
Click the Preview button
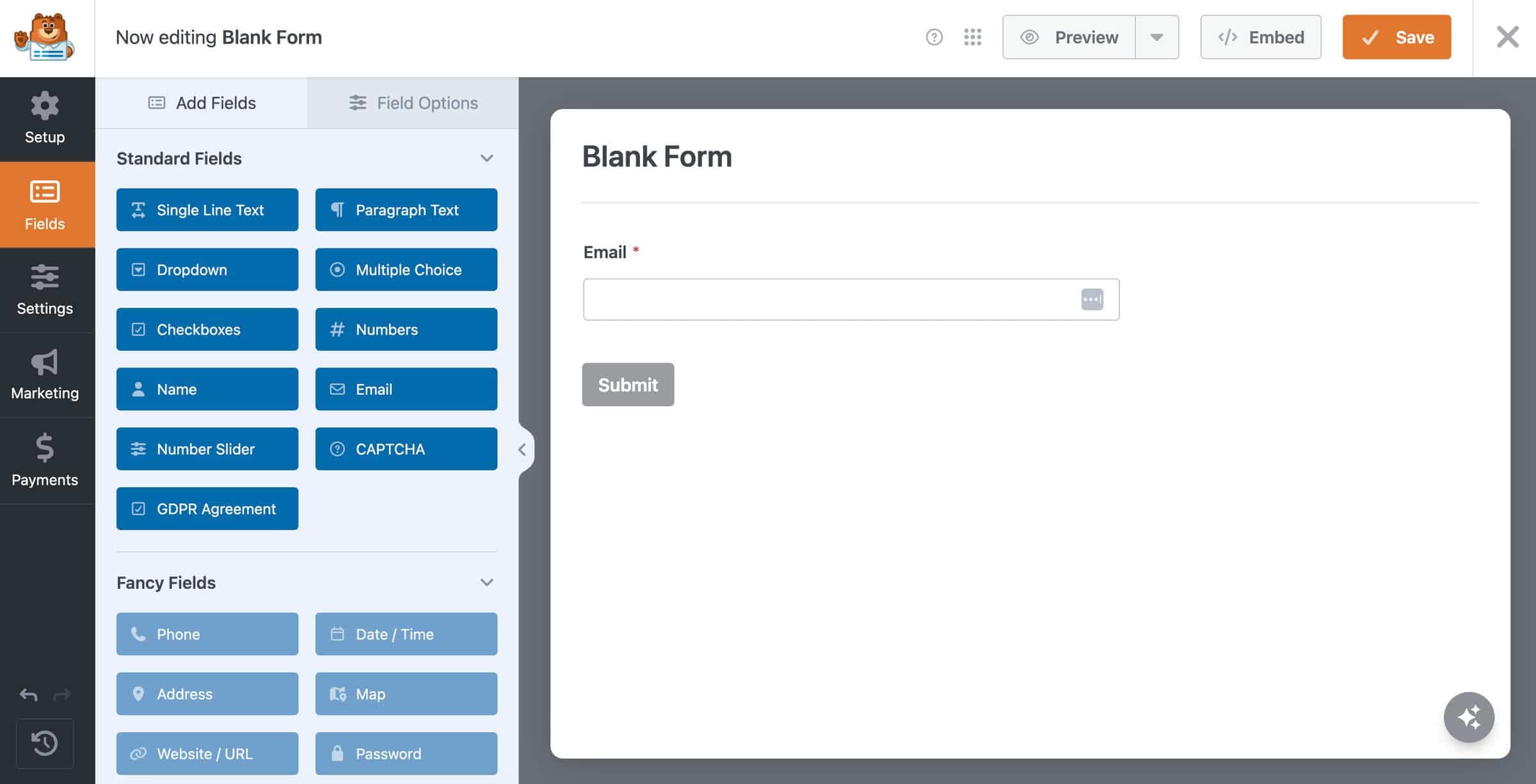[x=1069, y=37]
